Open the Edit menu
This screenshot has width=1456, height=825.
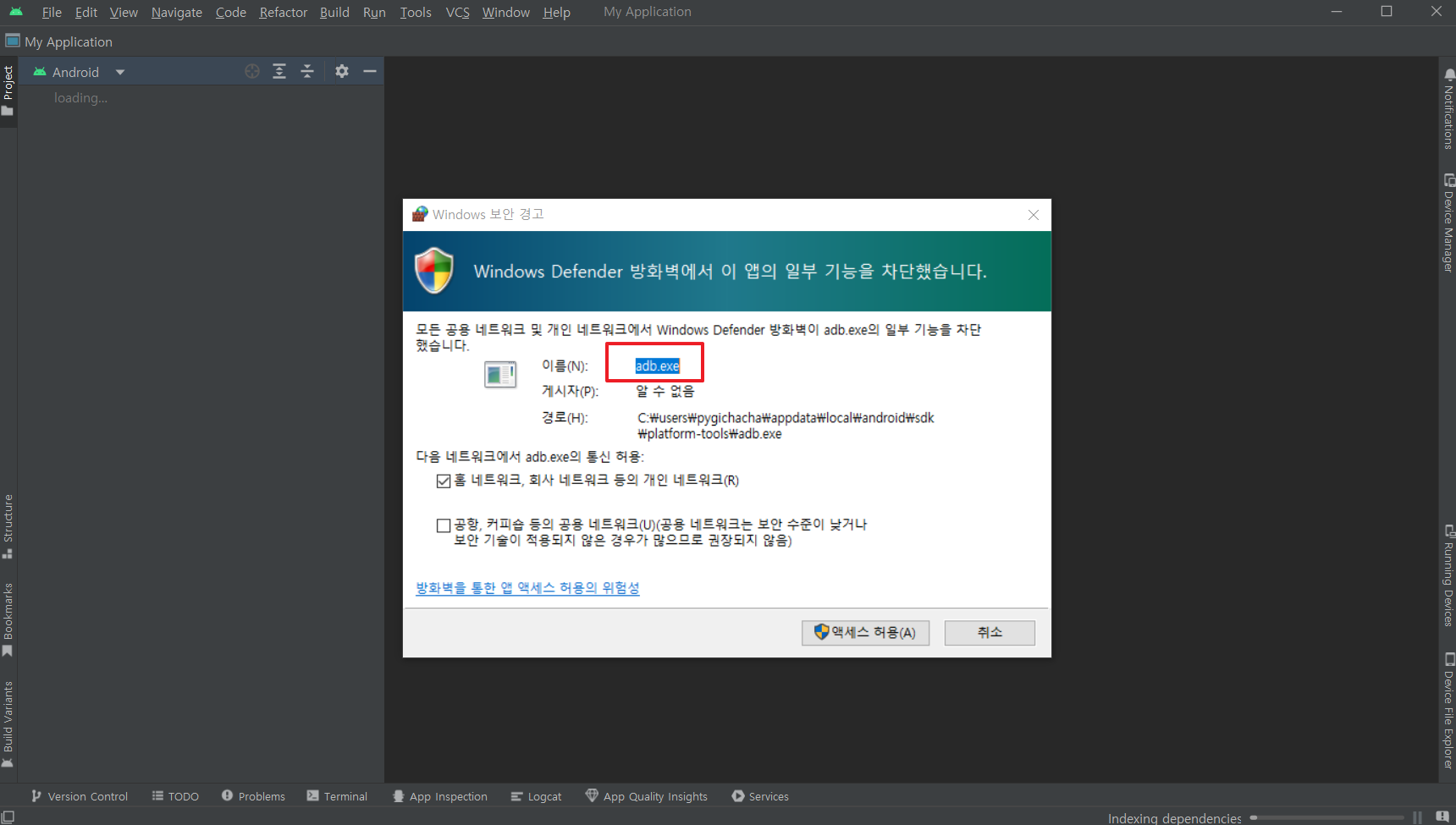coord(86,12)
